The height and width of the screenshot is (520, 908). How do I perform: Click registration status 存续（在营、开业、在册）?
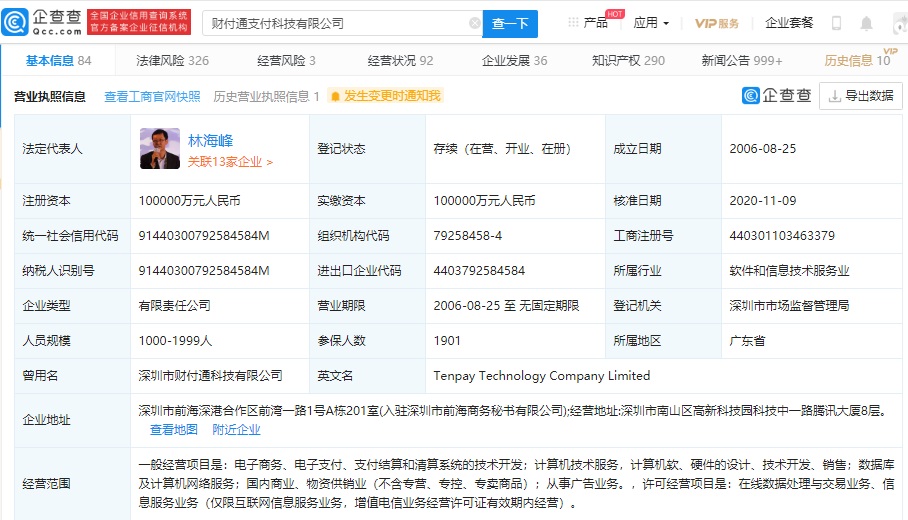[x=502, y=149]
